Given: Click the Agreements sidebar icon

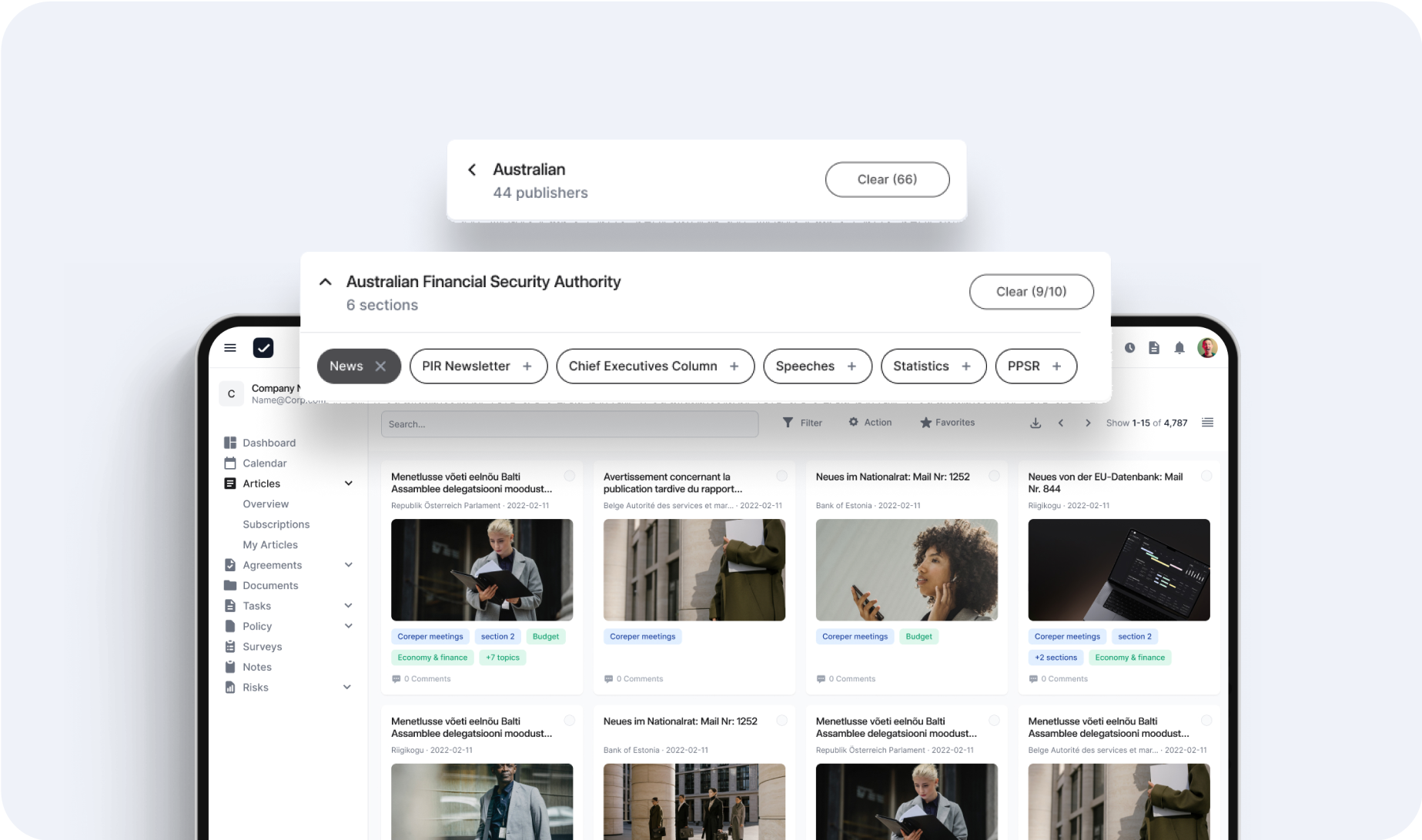Looking at the screenshot, I should click(x=229, y=565).
